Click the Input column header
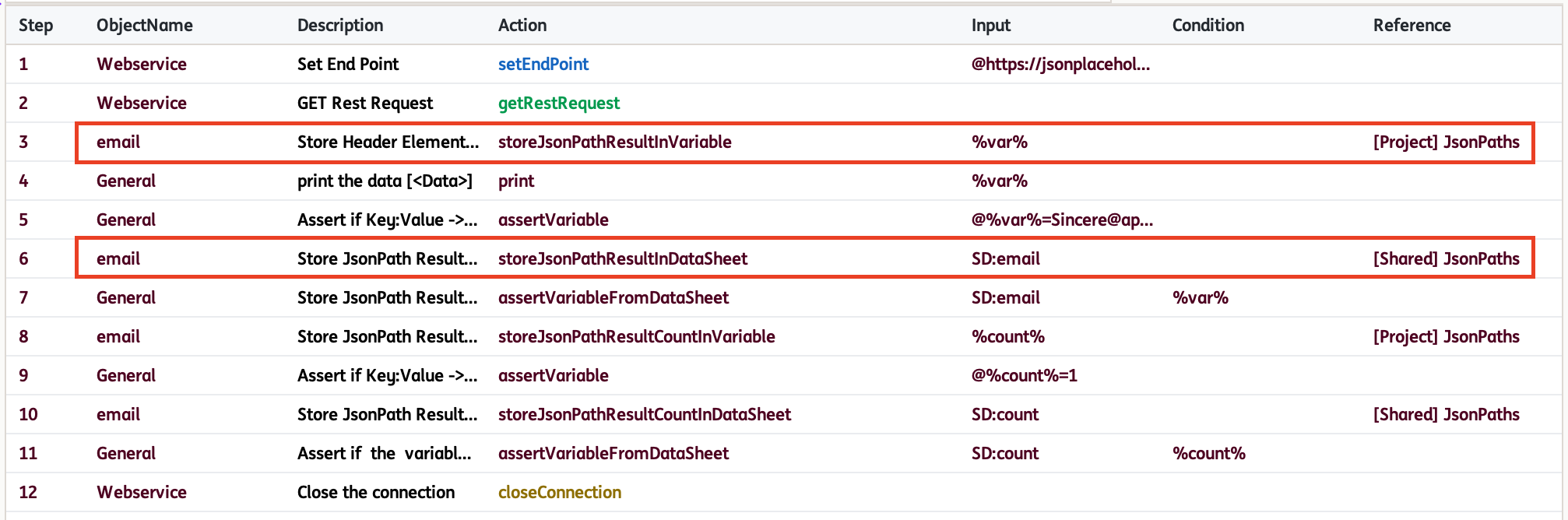This screenshot has width=1568, height=520. (x=991, y=25)
